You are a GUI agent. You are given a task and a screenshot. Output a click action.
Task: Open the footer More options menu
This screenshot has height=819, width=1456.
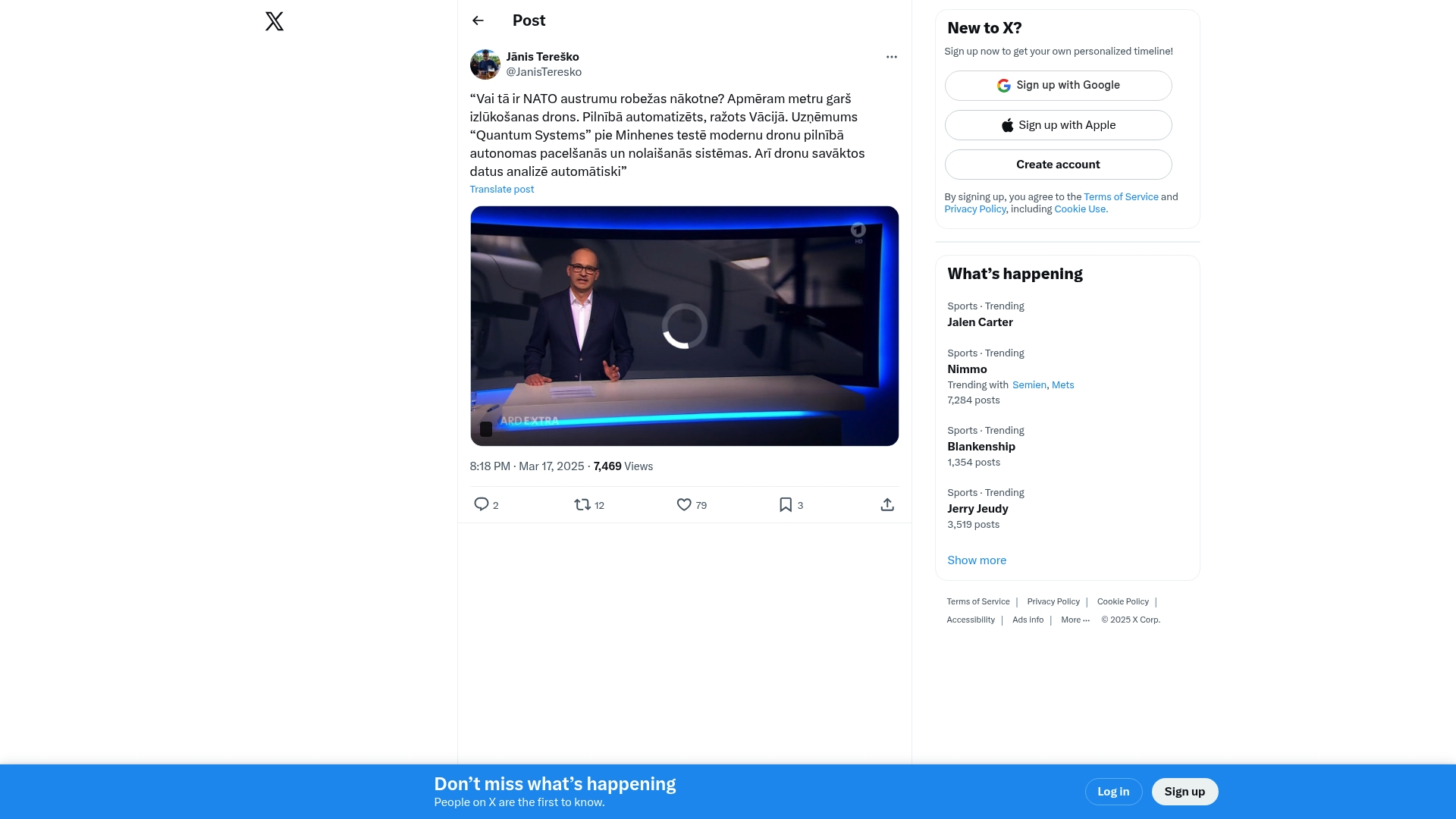tap(1075, 620)
